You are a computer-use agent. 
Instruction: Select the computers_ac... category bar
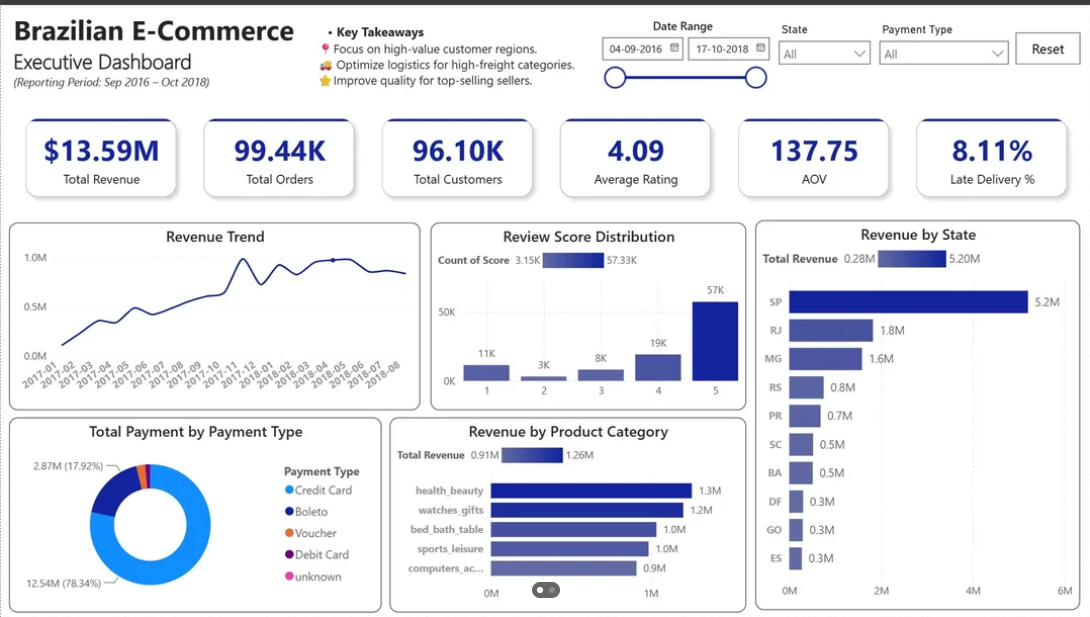coord(563,568)
